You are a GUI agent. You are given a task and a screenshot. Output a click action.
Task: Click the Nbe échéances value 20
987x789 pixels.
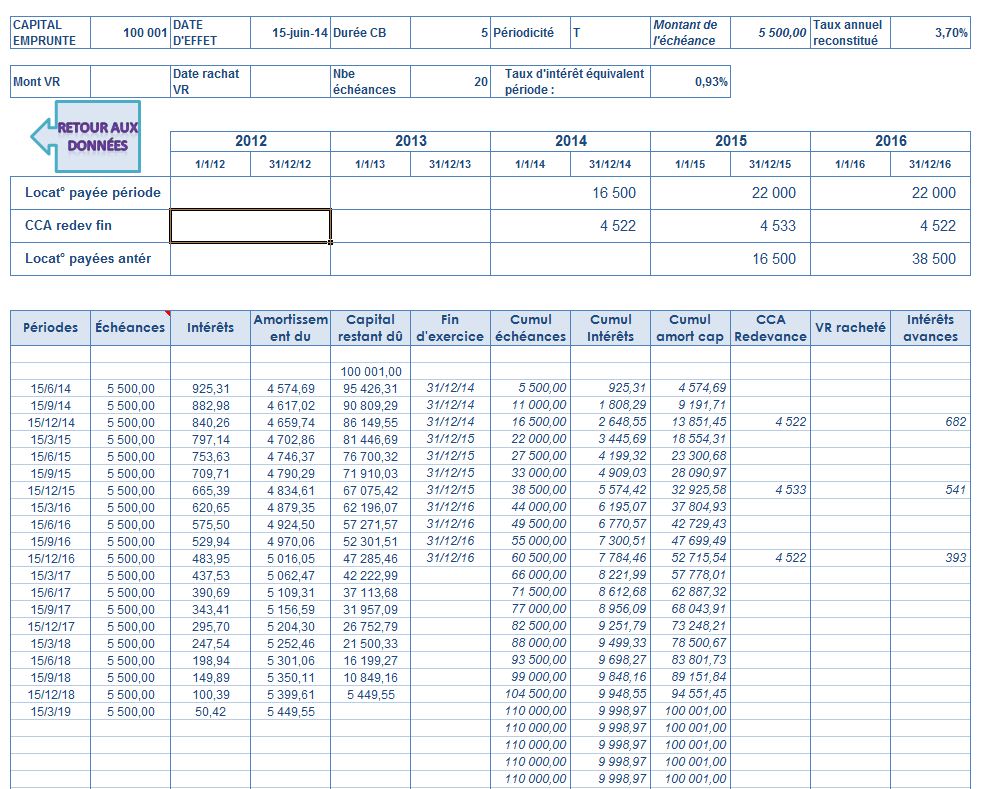pos(450,82)
